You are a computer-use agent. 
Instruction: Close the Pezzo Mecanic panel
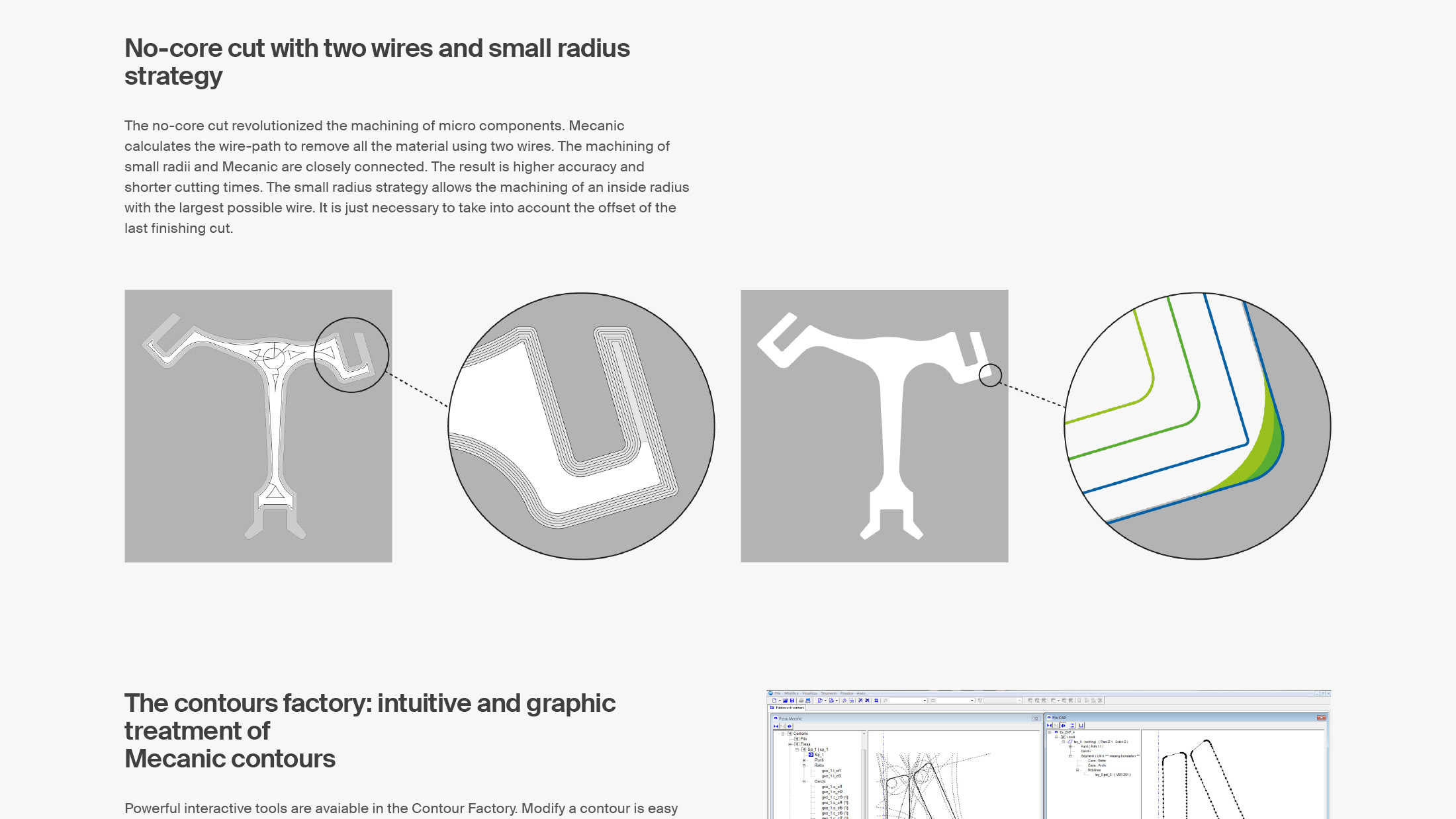pyautogui.click(x=1036, y=718)
